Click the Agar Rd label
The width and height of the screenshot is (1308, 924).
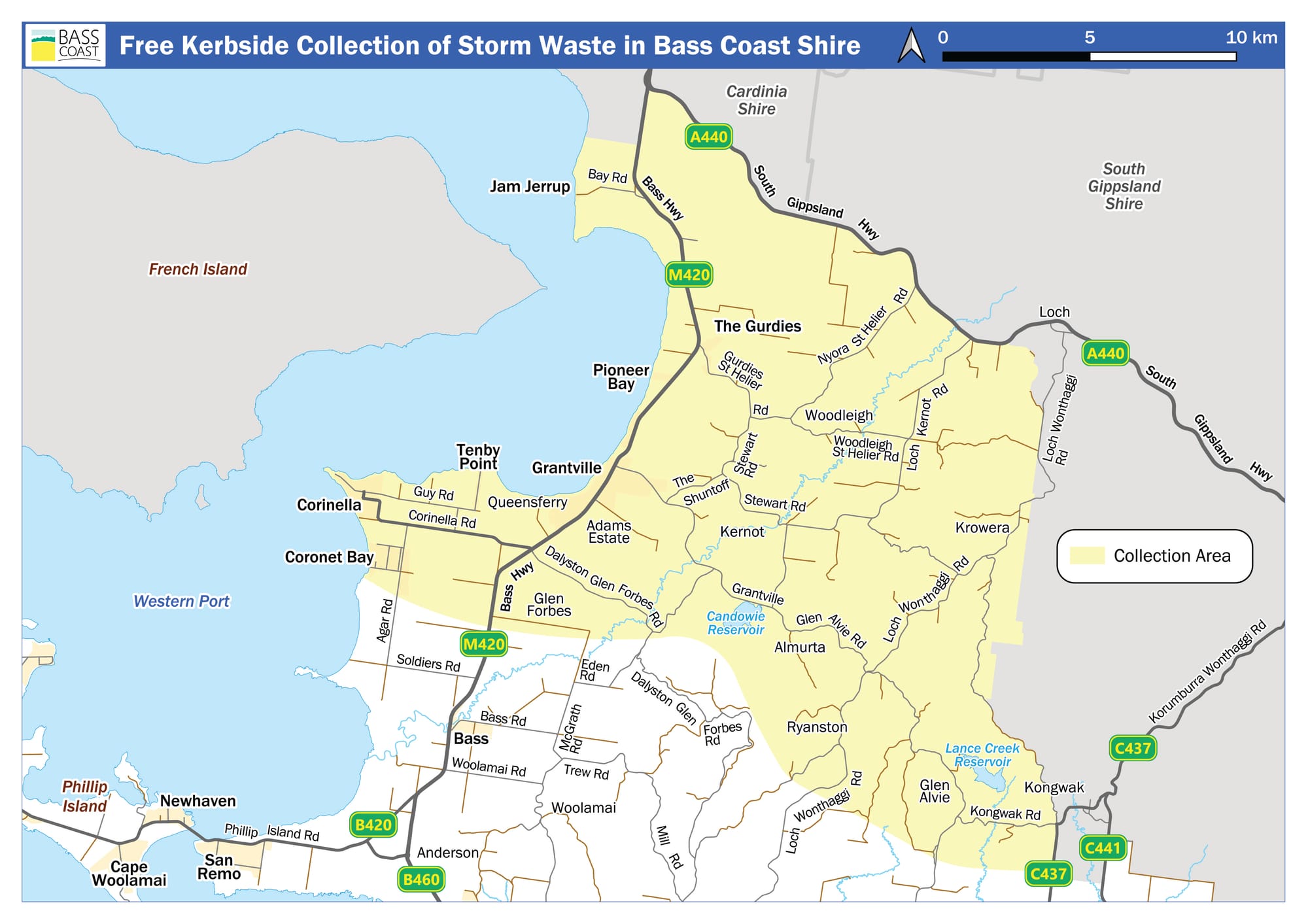point(385,621)
